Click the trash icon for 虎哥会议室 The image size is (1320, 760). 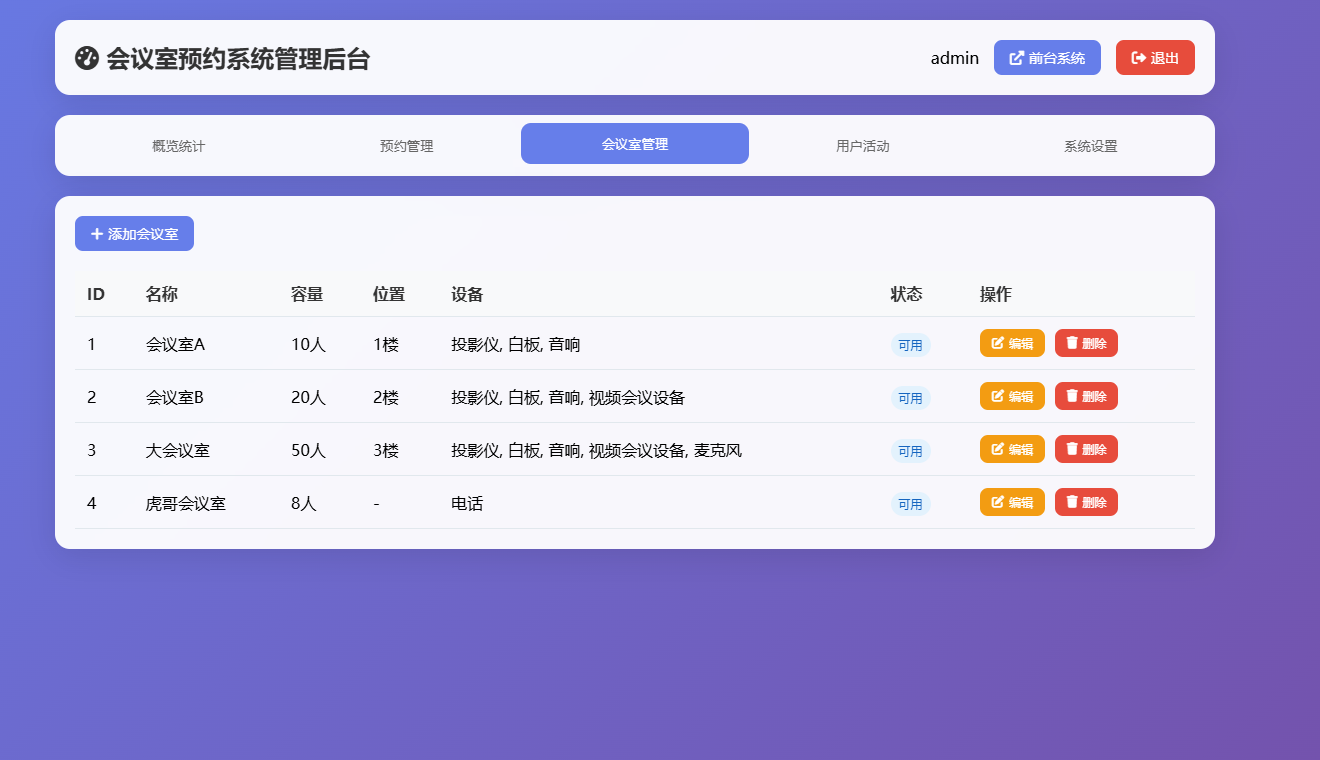click(1072, 502)
